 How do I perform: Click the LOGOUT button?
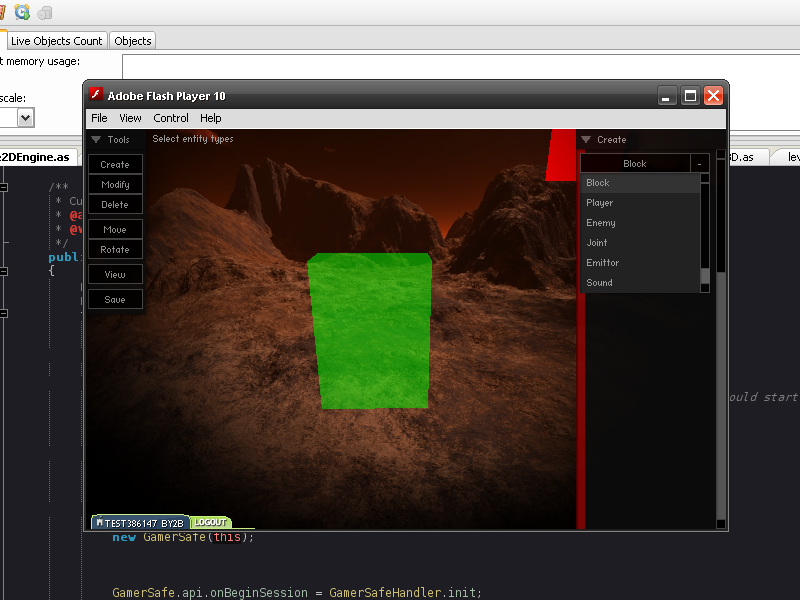point(210,522)
